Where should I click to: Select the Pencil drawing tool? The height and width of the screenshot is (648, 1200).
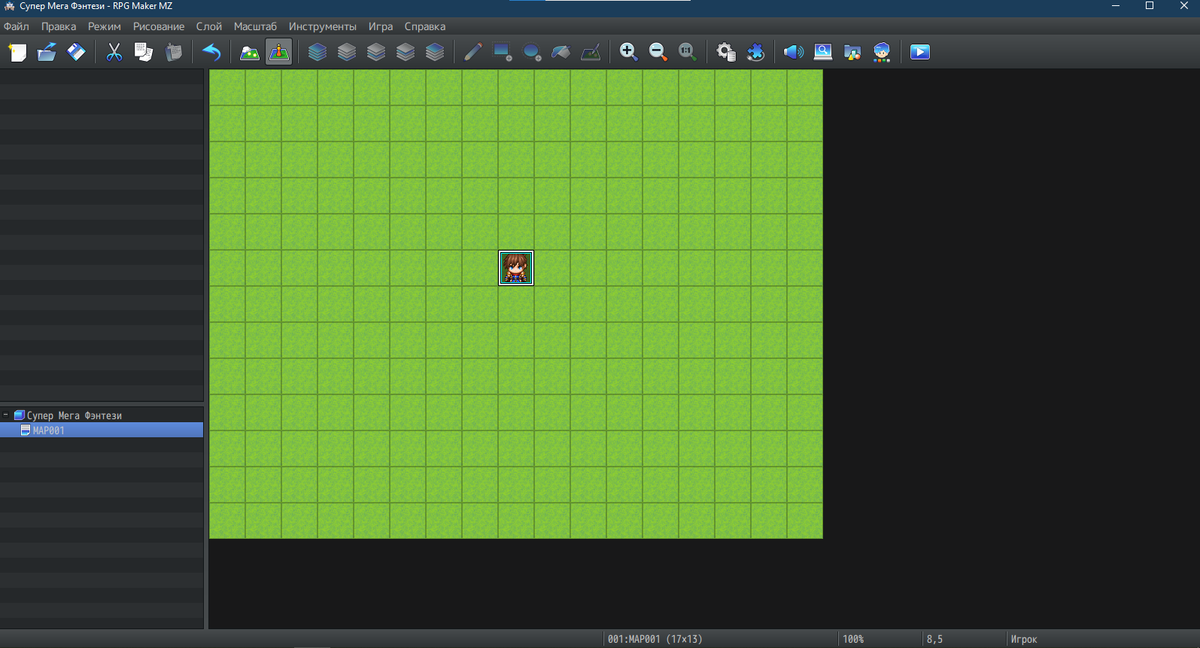click(x=473, y=52)
